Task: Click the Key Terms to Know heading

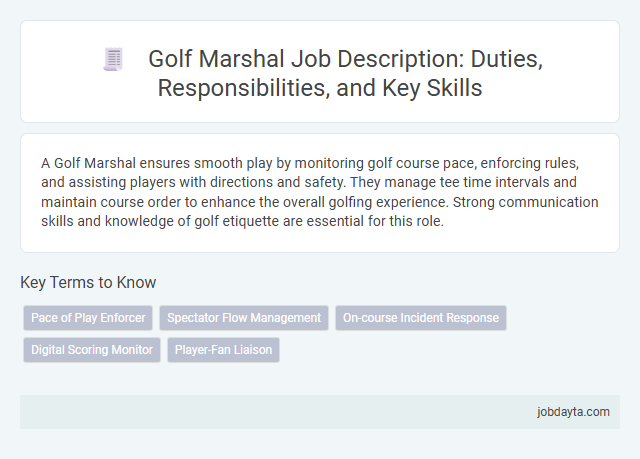Action: point(88,282)
